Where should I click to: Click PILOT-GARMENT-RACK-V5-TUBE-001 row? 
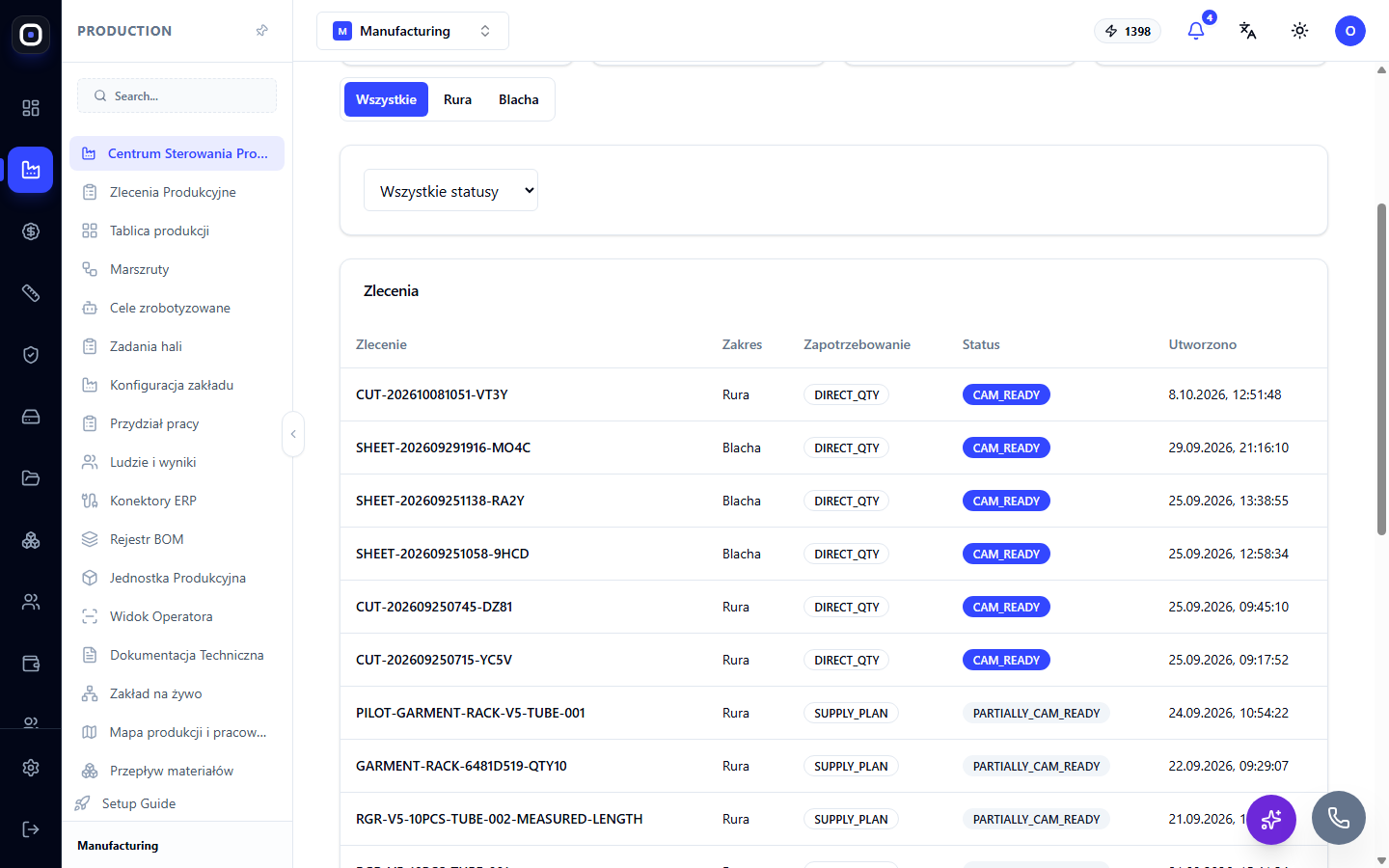click(833, 713)
